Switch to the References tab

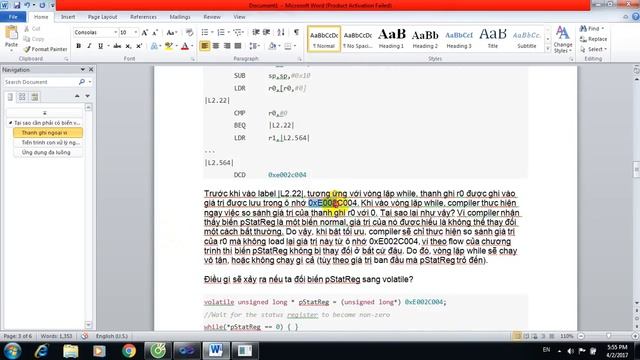click(x=143, y=17)
